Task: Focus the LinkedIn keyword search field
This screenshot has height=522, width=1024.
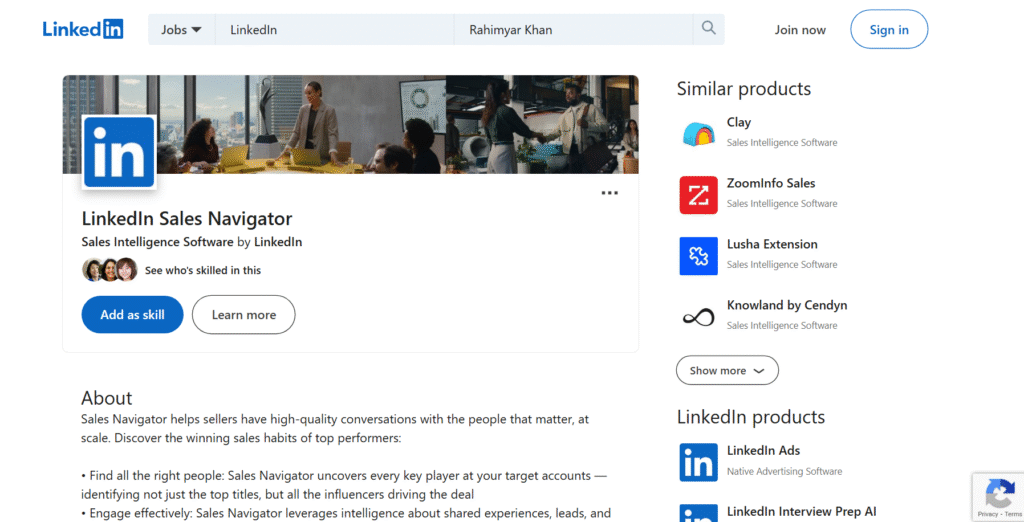Action: [334, 29]
